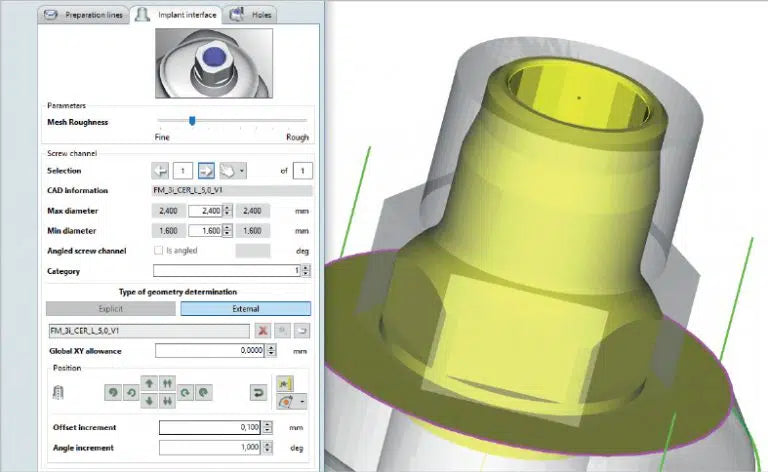768x472 pixels.
Task: Select External geometry determination type
Action: point(245,309)
